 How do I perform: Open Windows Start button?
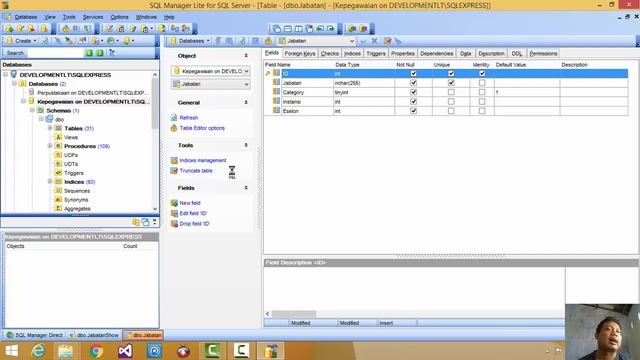pos(11,351)
